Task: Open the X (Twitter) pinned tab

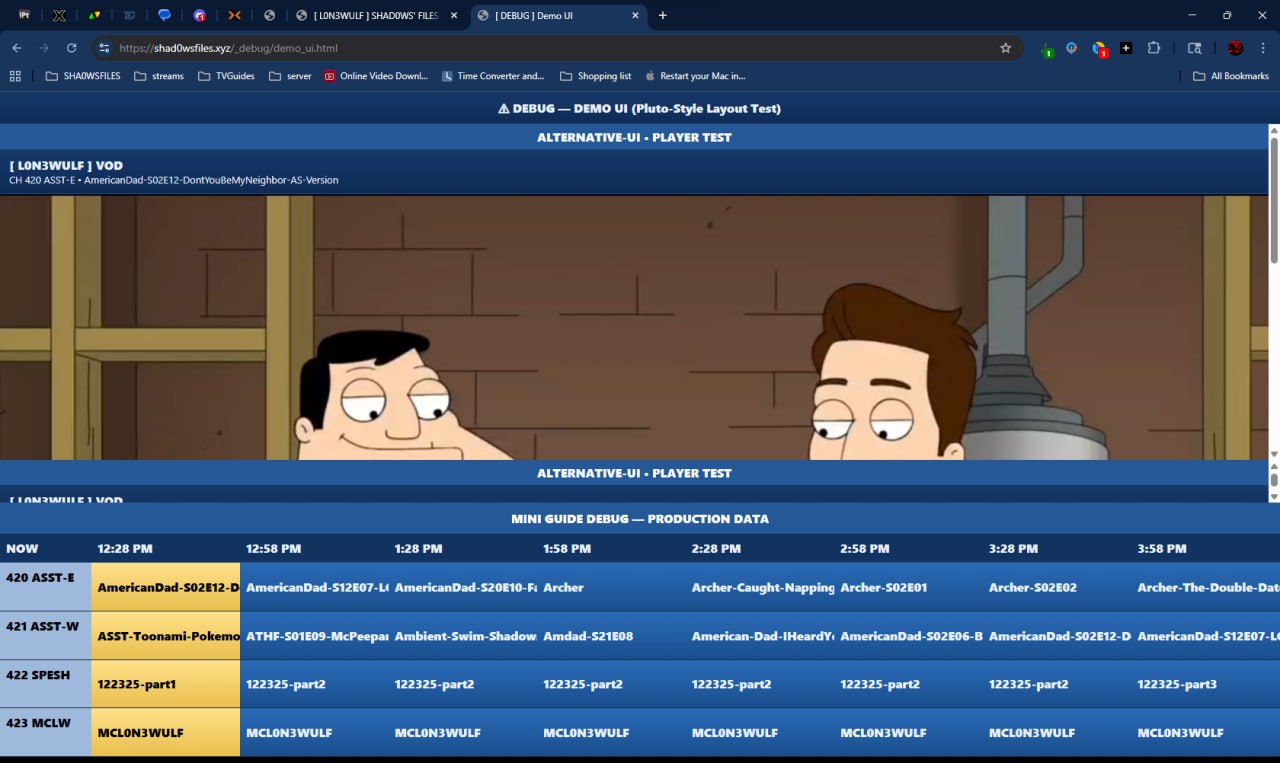Action: 59,16
